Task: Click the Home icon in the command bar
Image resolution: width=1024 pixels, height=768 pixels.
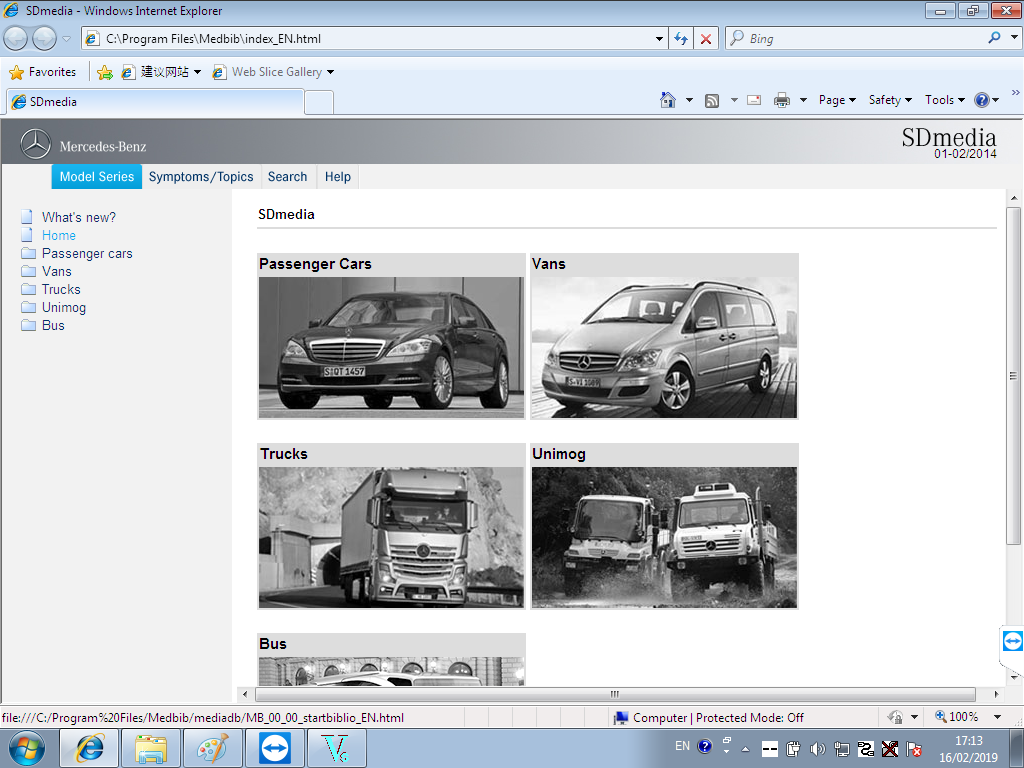Action: tap(668, 100)
